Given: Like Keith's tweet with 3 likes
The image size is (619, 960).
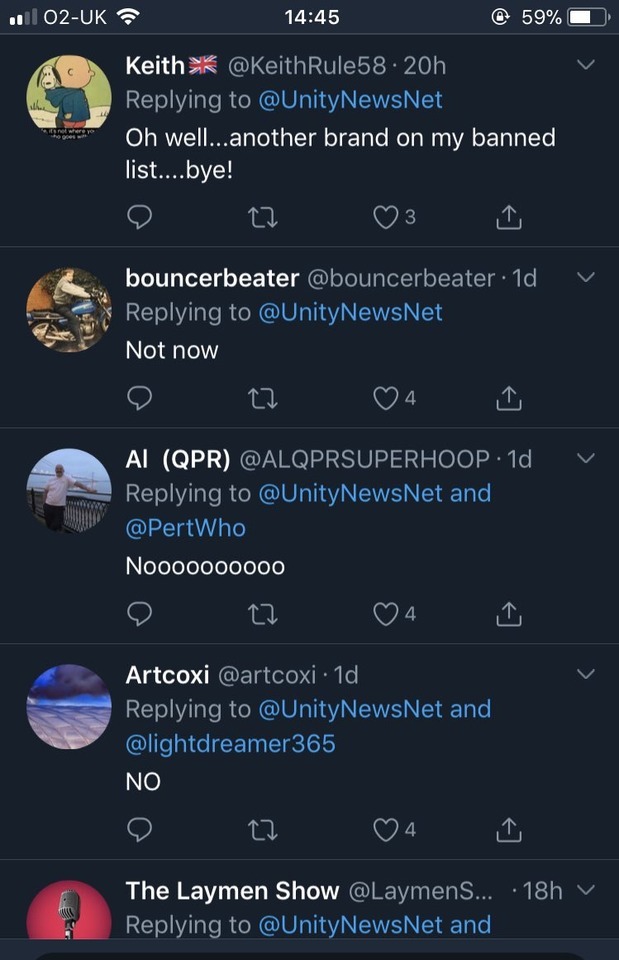Looking at the screenshot, I should (386, 216).
